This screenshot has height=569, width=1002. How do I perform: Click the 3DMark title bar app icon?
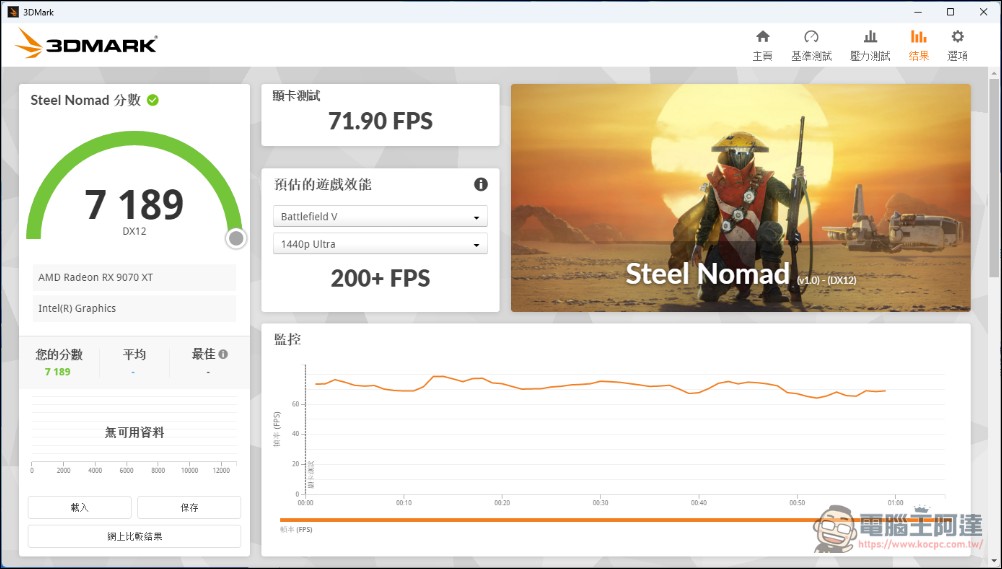(x=13, y=12)
